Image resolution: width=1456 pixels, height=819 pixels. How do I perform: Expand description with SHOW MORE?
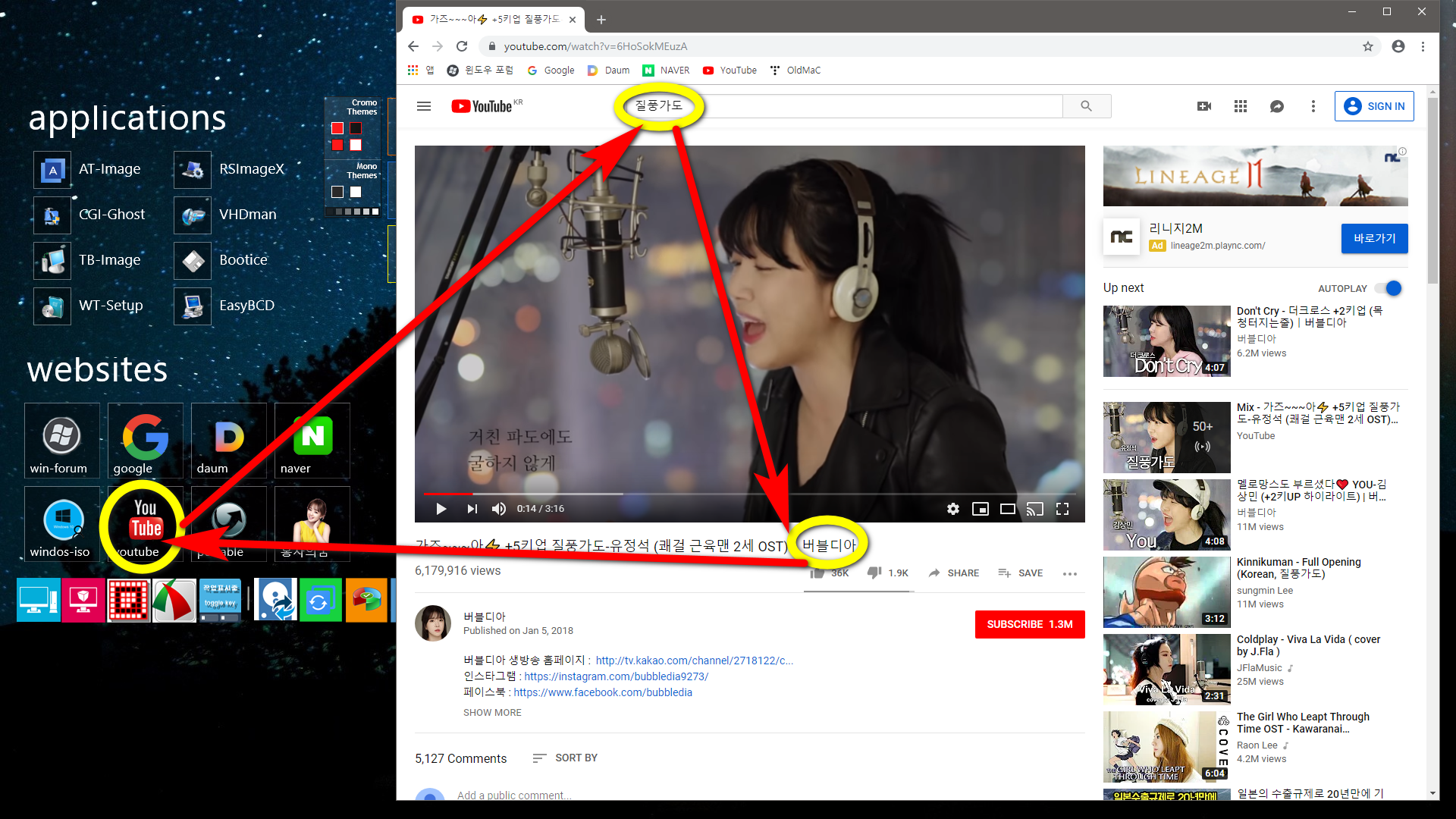click(x=492, y=713)
